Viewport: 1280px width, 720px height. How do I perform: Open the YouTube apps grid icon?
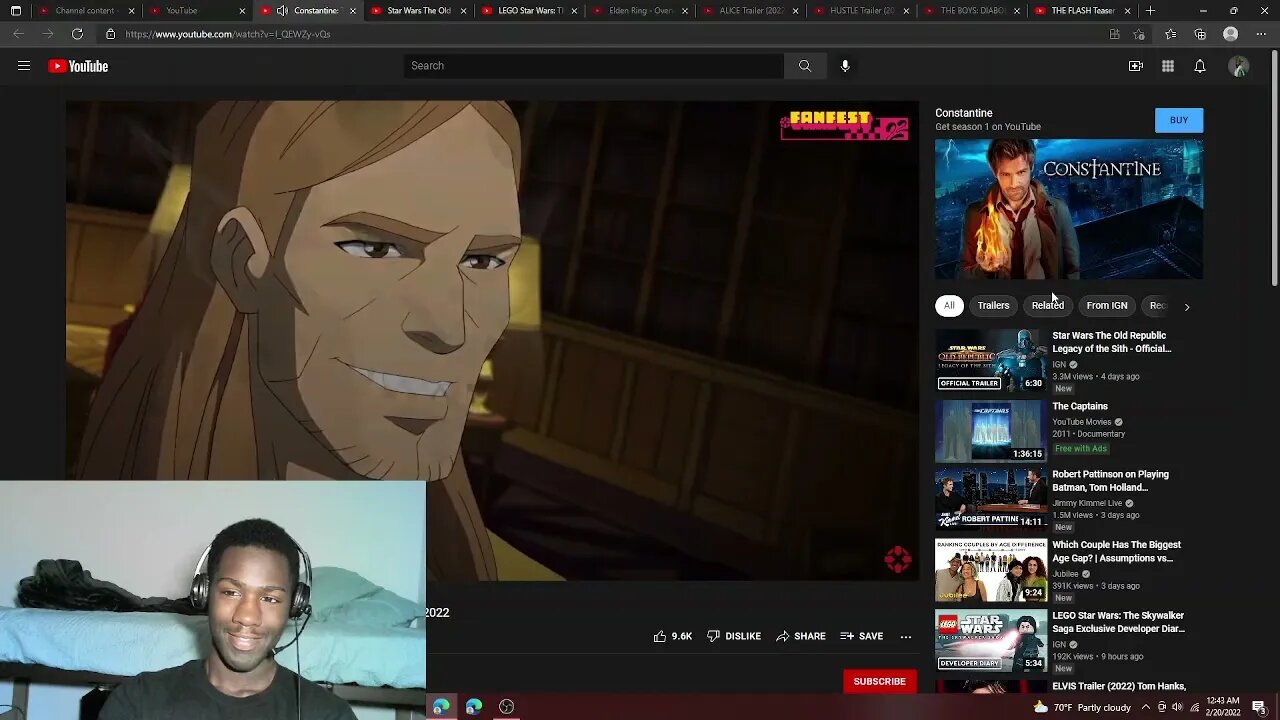click(1168, 66)
